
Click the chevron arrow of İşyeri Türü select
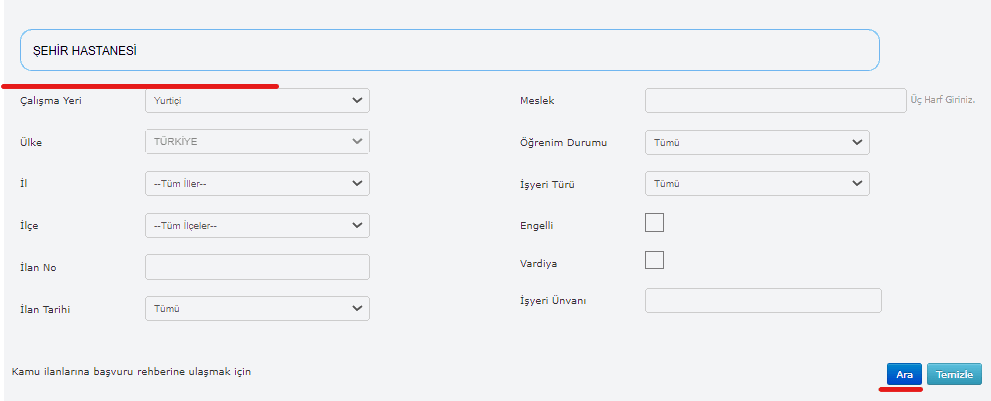[x=857, y=184]
